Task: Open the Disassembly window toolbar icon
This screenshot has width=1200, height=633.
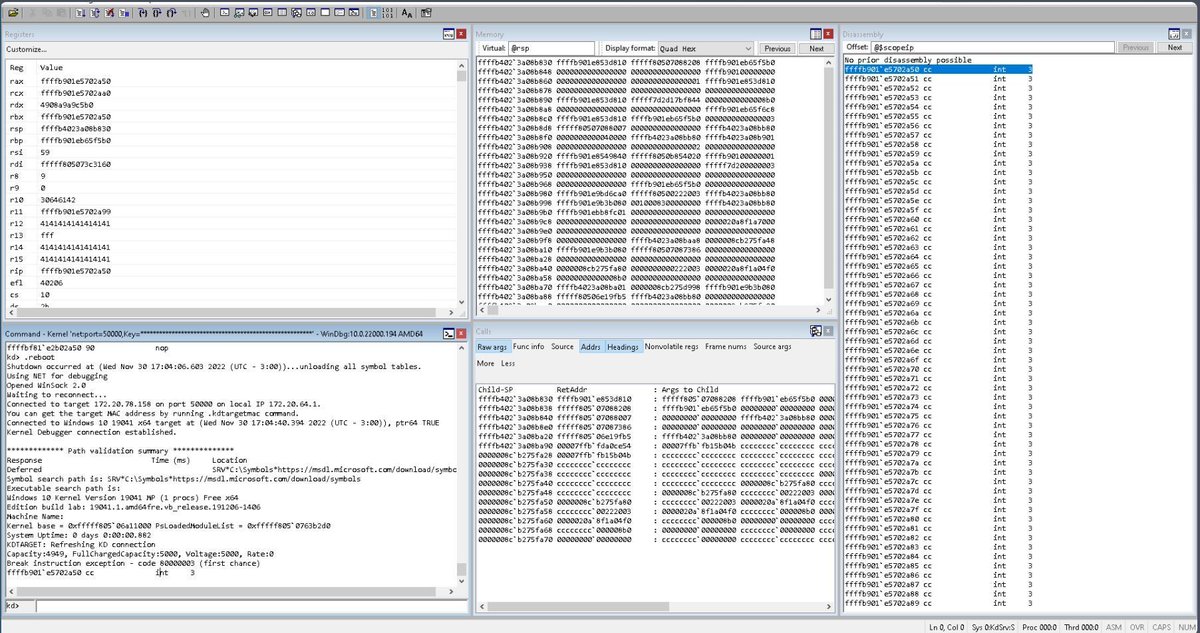Action: (310, 12)
